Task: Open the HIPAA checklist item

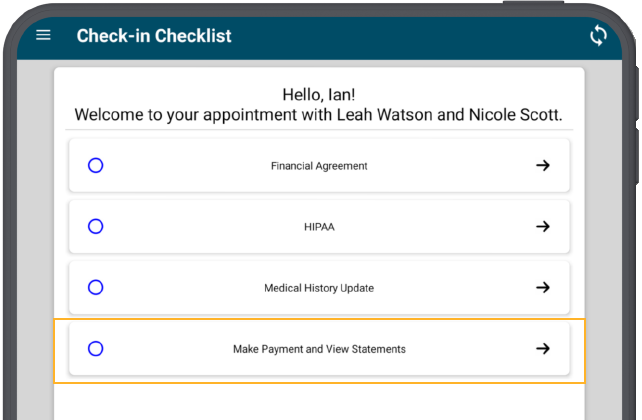Action: (x=319, y=226)
